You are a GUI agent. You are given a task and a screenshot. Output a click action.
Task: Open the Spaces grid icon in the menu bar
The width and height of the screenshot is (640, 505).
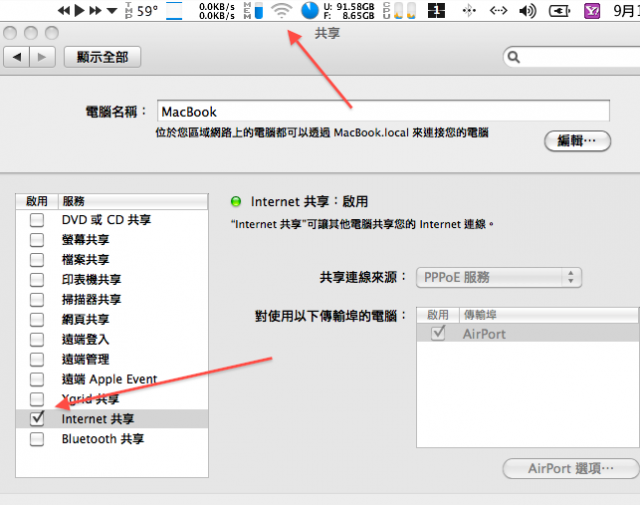[x=436, y=11]
